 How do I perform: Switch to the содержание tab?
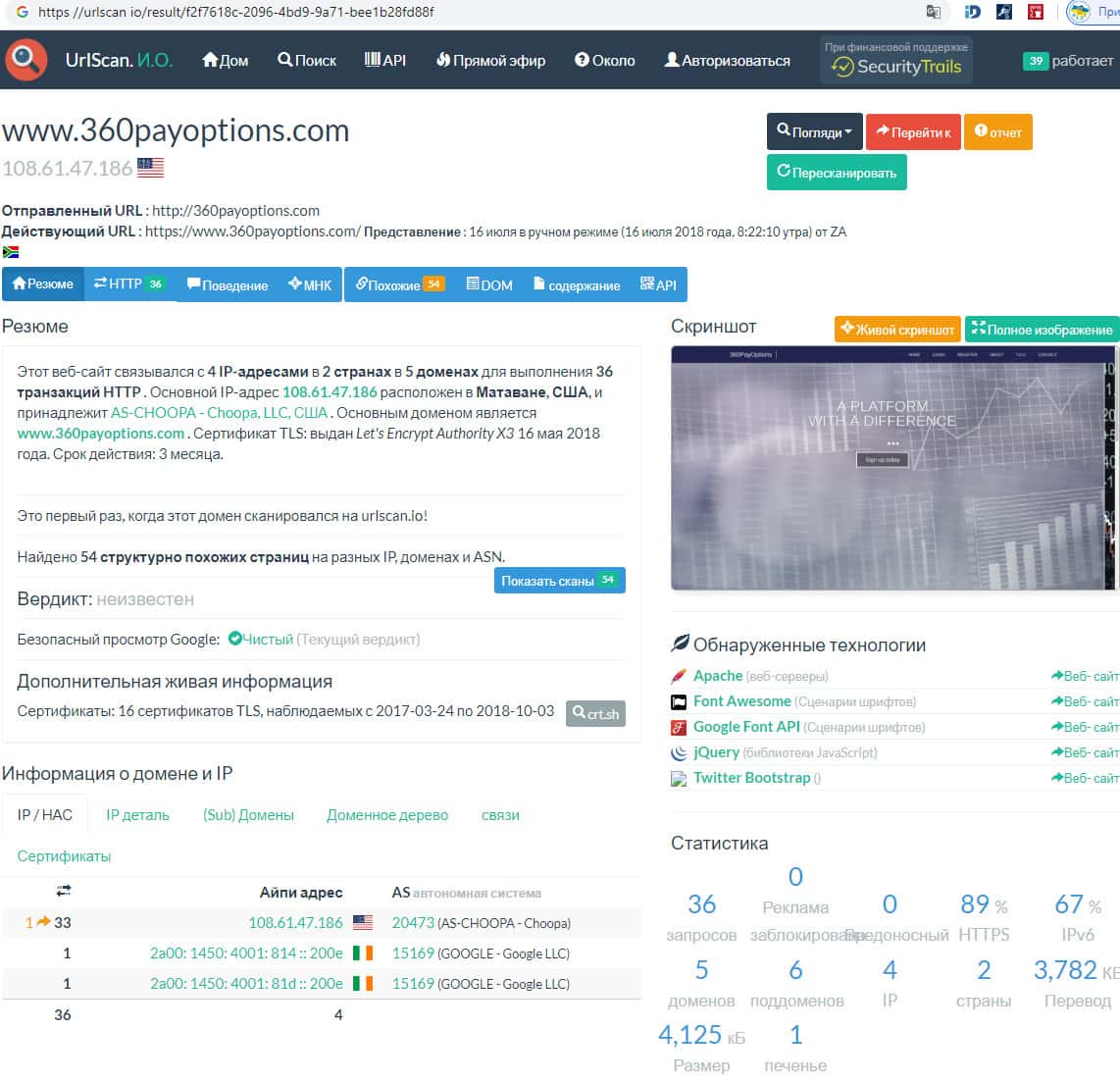(577, 284)
